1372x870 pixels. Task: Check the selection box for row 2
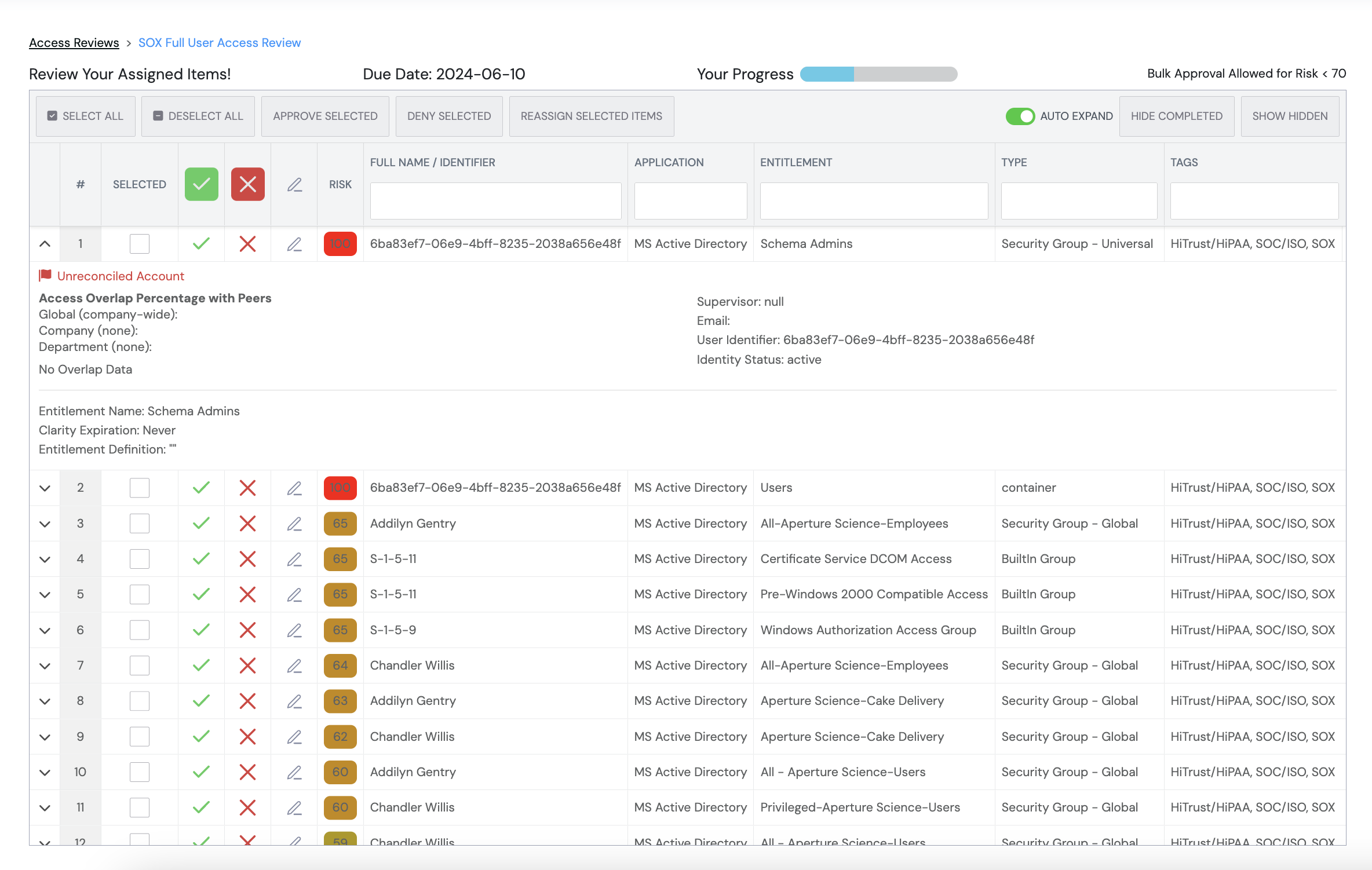(x=140, y=488)
